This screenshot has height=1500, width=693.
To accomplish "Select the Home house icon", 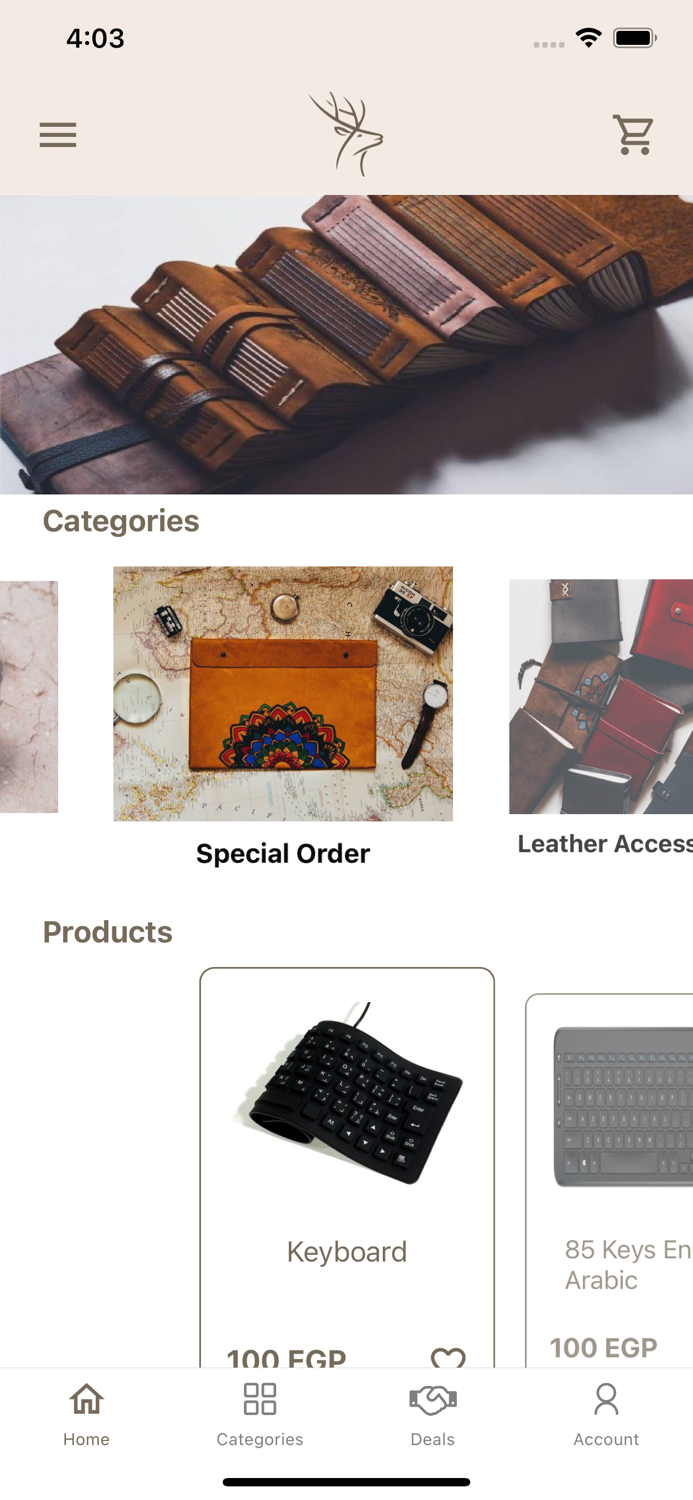I will click(x=87, y=1399).
